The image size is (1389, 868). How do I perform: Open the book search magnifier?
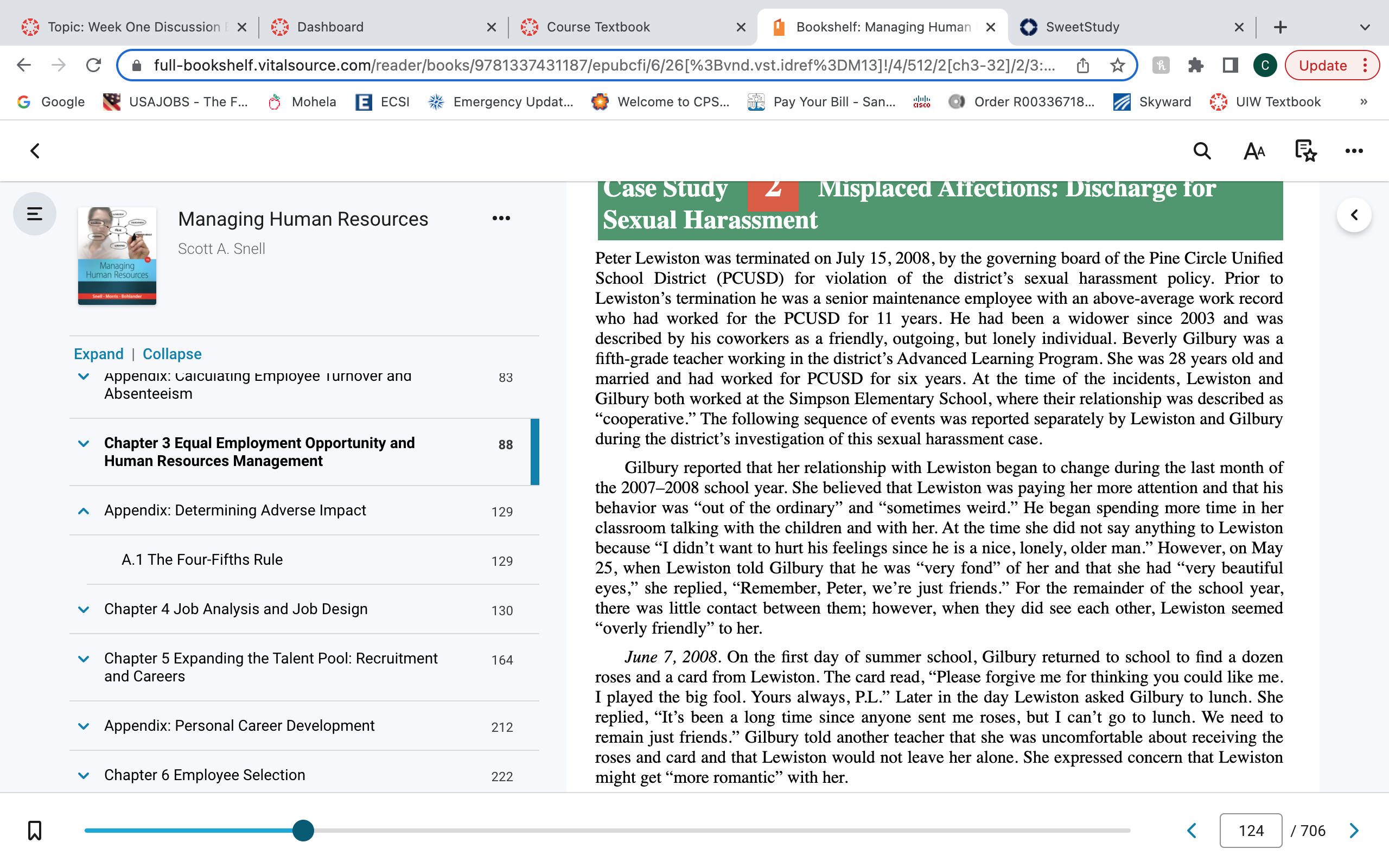1202,151
